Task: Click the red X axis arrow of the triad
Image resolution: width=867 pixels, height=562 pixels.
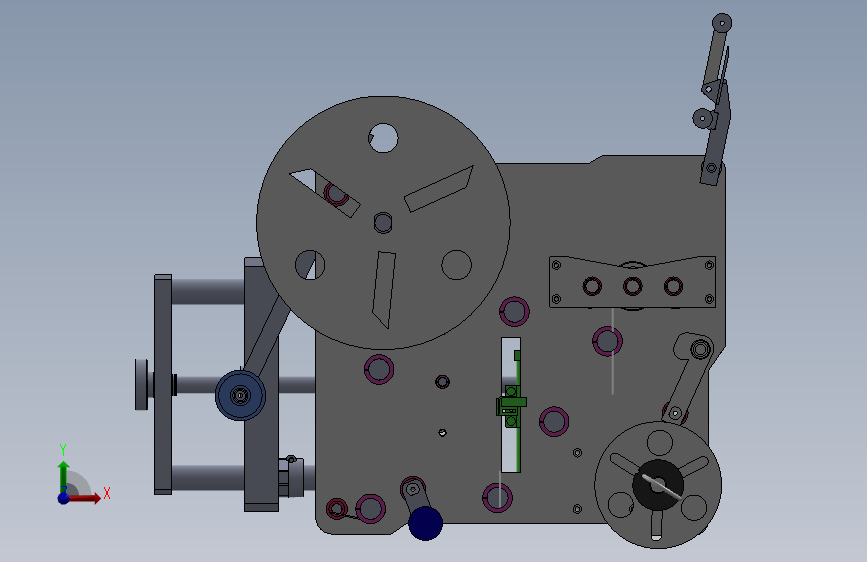Action: click(84, 498)
